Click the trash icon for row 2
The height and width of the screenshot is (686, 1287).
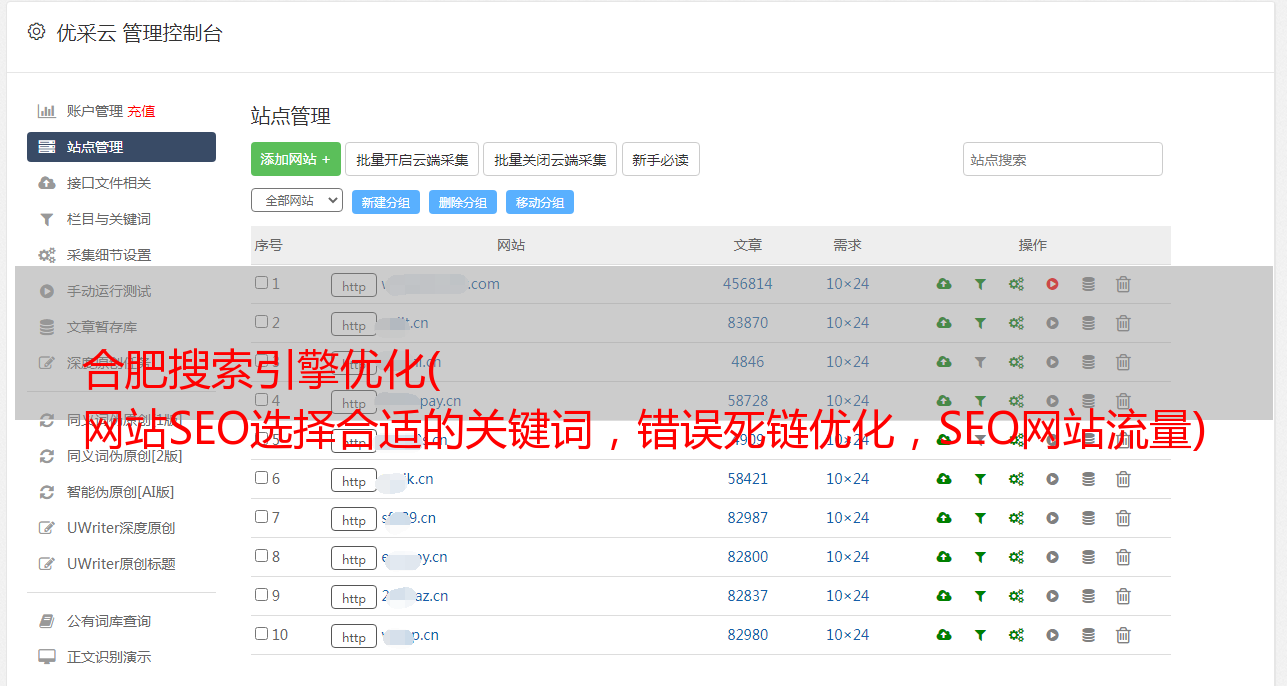pyautogui.click(x=1123, y=323)
